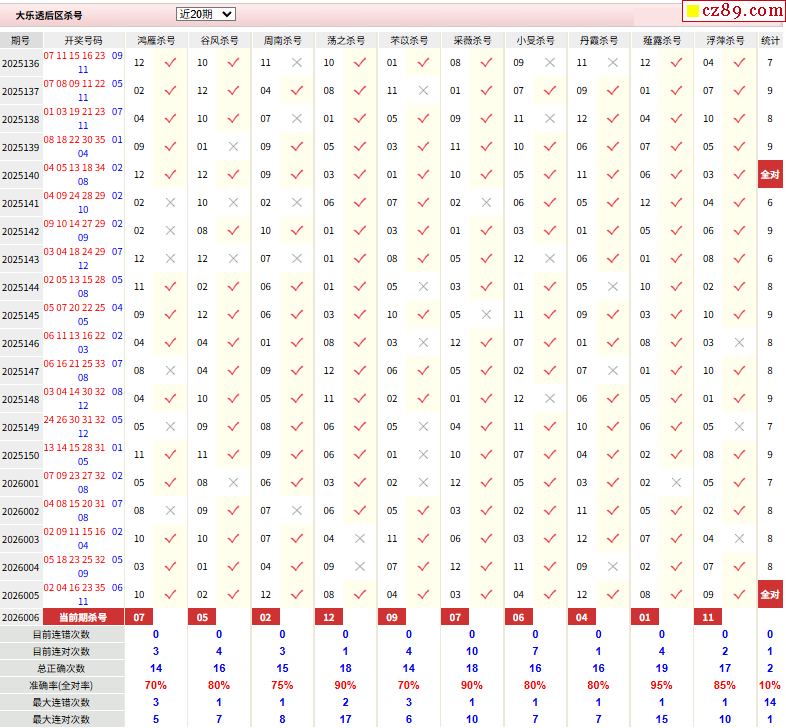Select the 开奖号码 column header
This screenshot has width=786, height=728.
(x=83, y=40)
